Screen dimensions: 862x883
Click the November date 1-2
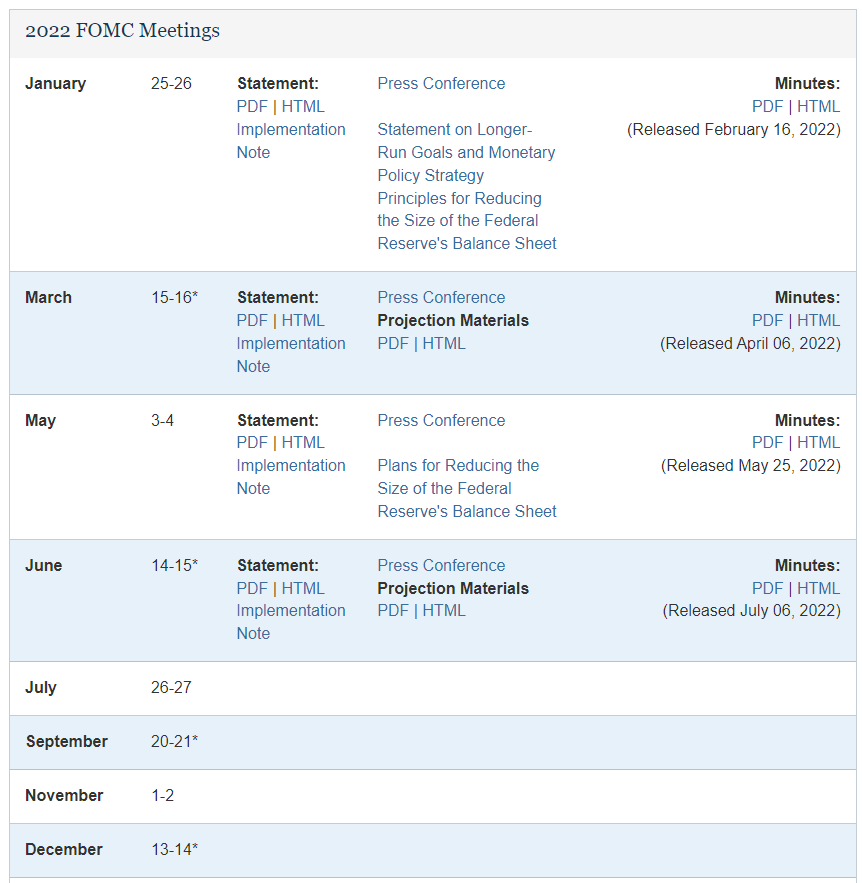[x=162, y=795]
